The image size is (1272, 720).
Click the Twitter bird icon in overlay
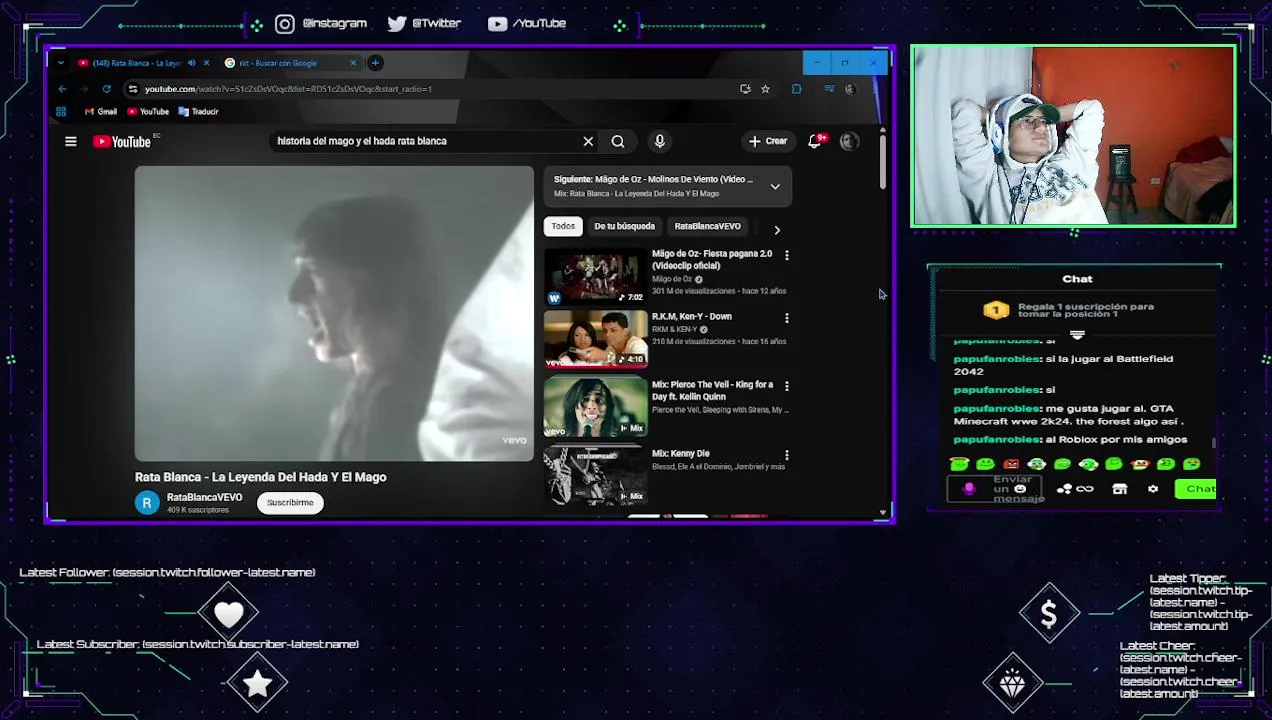[x=397, y=24]
